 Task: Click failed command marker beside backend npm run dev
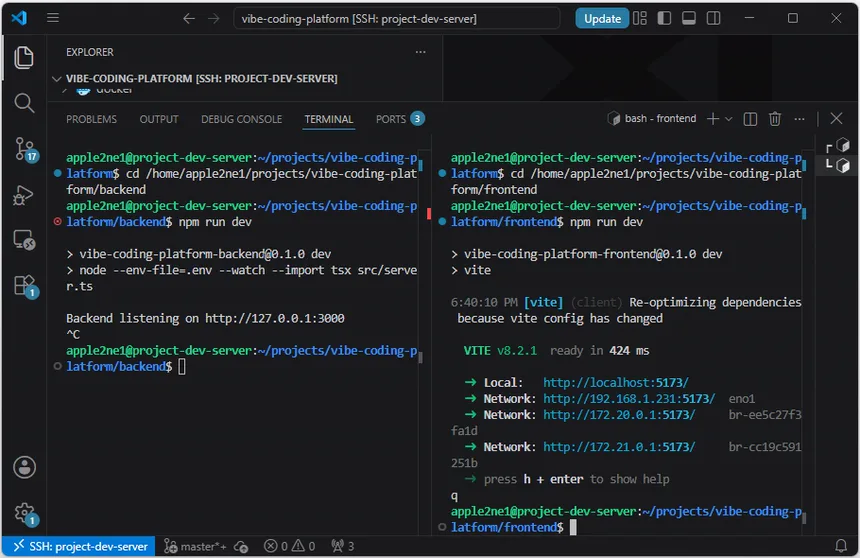click(58, 222)
